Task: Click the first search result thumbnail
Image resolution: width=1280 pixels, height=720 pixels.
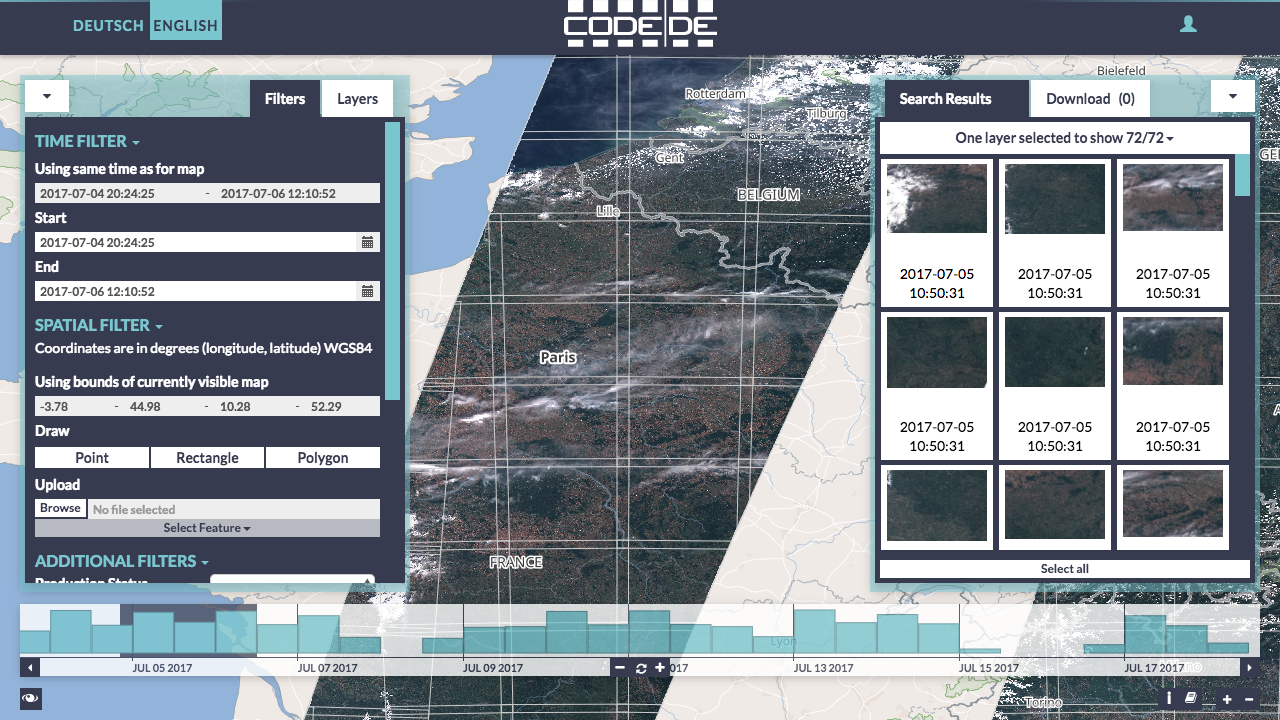Action: [937, 199]
